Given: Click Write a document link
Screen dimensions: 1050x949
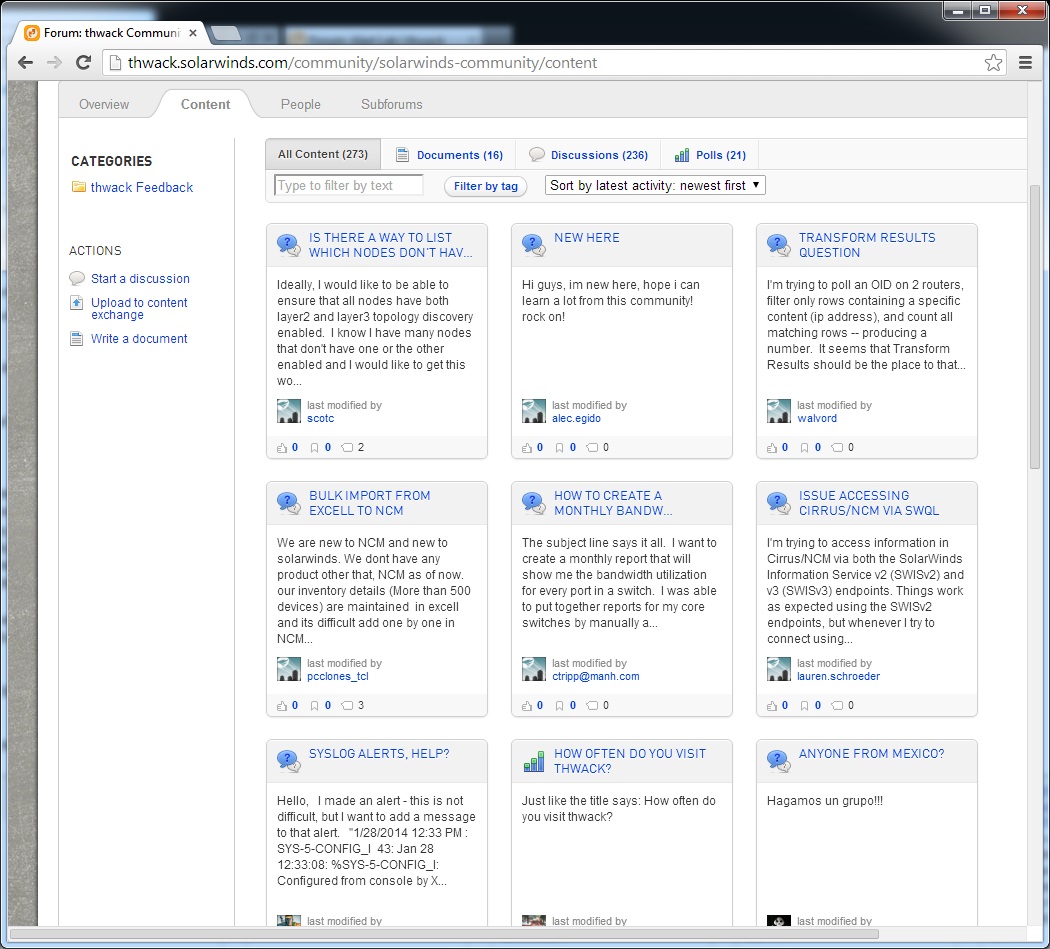Looking at the screenshot, I should pos(139,339).
